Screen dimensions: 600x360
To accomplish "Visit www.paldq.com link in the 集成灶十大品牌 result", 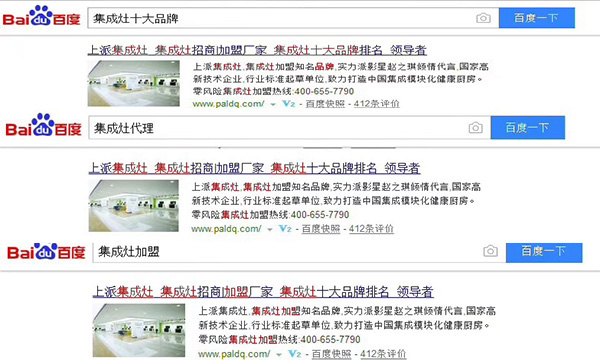I will click(228, 104).
